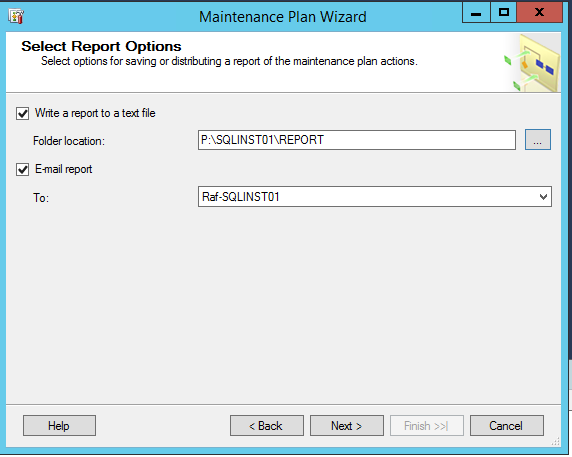Click inside the Folder location text field
The width and height of the screenshot is (572, 457).
pos(357,140)
